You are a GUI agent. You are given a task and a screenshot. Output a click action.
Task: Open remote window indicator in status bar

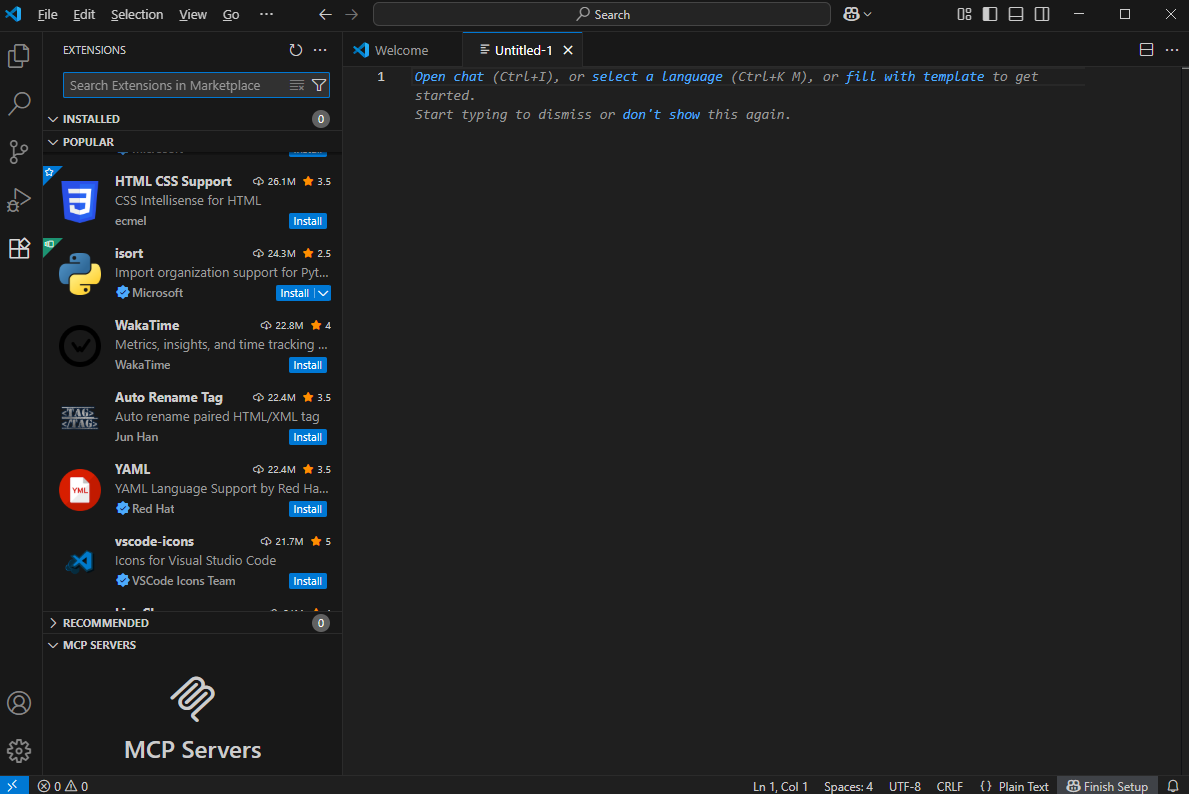click(14, 786)
